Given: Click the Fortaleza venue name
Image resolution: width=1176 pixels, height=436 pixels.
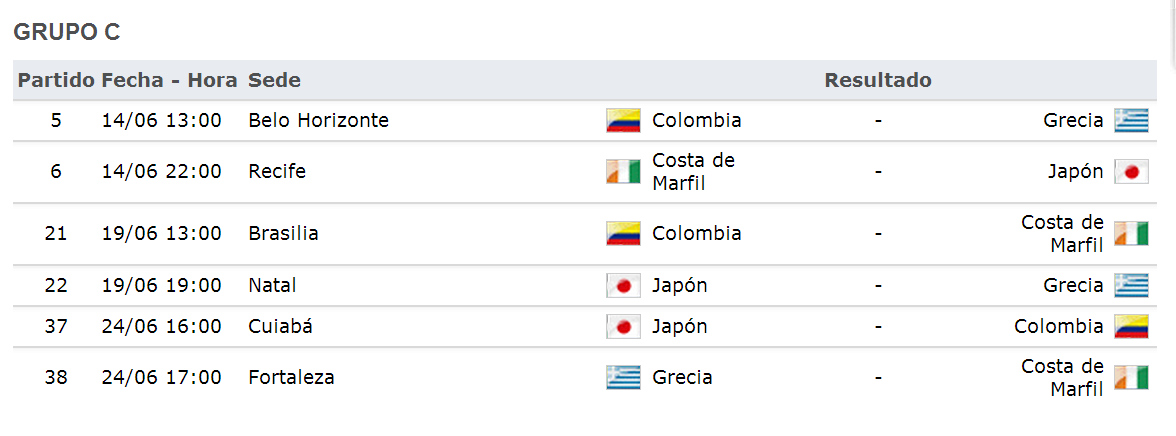Looking at the screenshot, I should 291,377.
